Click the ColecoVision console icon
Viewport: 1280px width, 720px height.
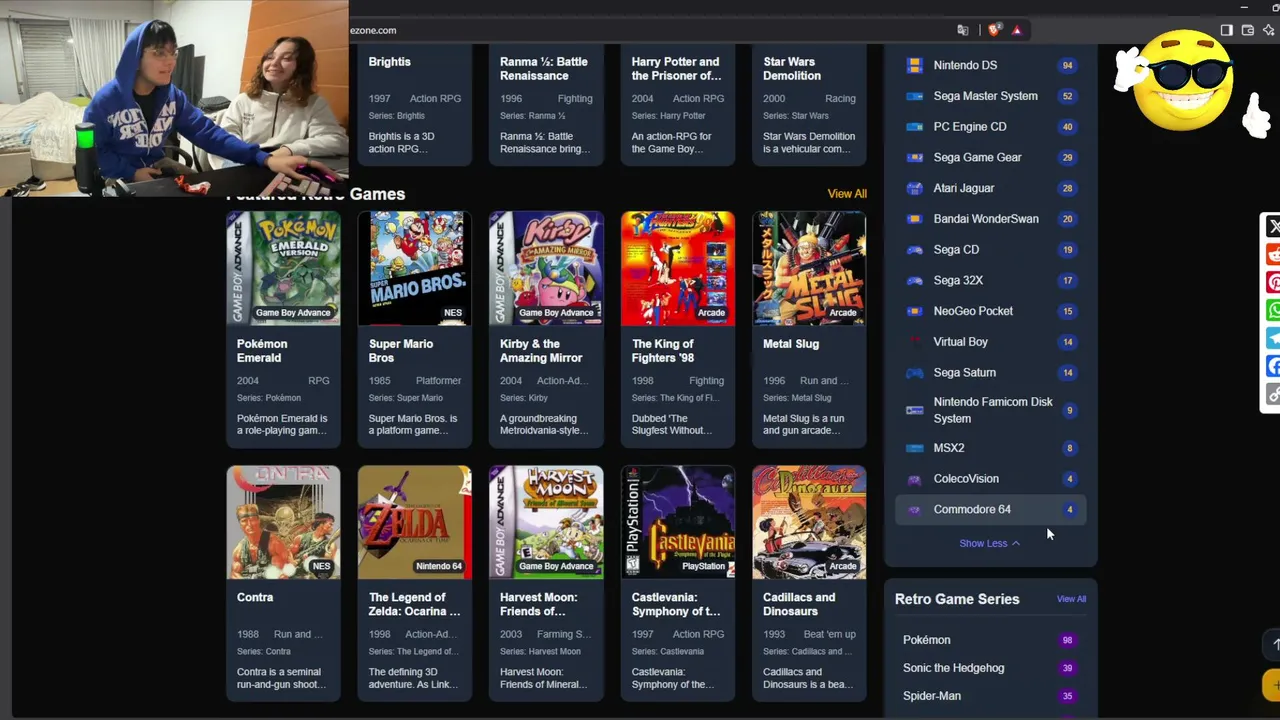tap(914, 479)
